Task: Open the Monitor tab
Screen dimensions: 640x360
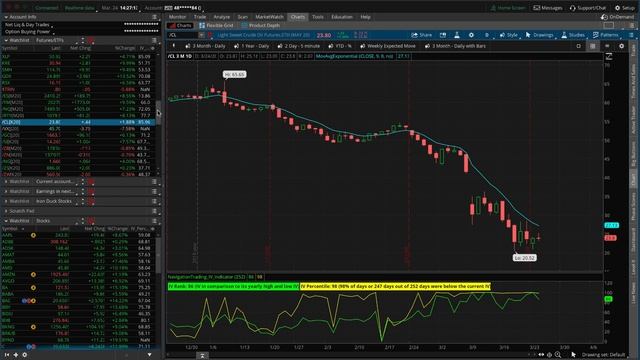Action: point(177,17)
